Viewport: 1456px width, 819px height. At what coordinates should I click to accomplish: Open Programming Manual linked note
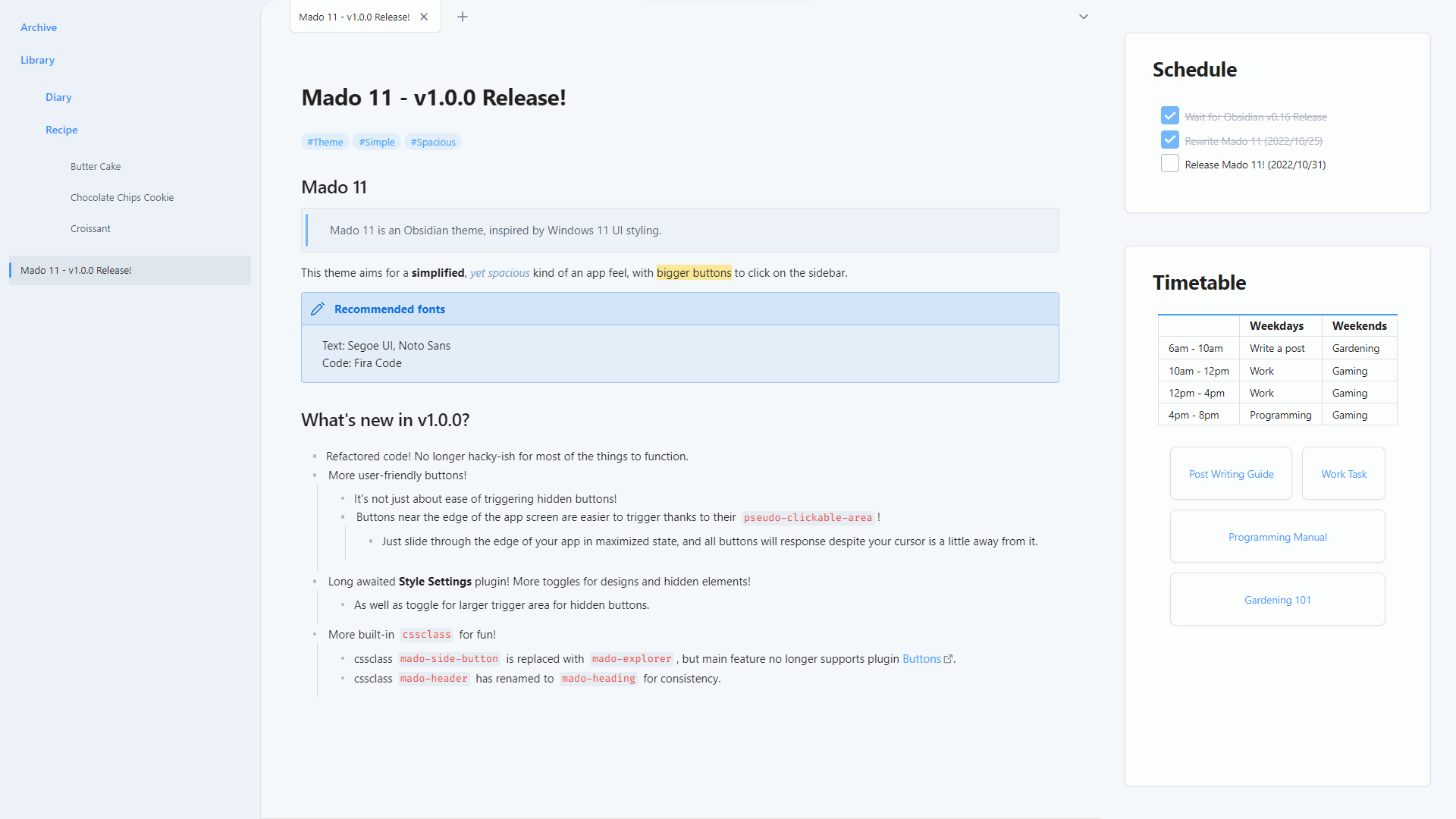coord(1277,536)
